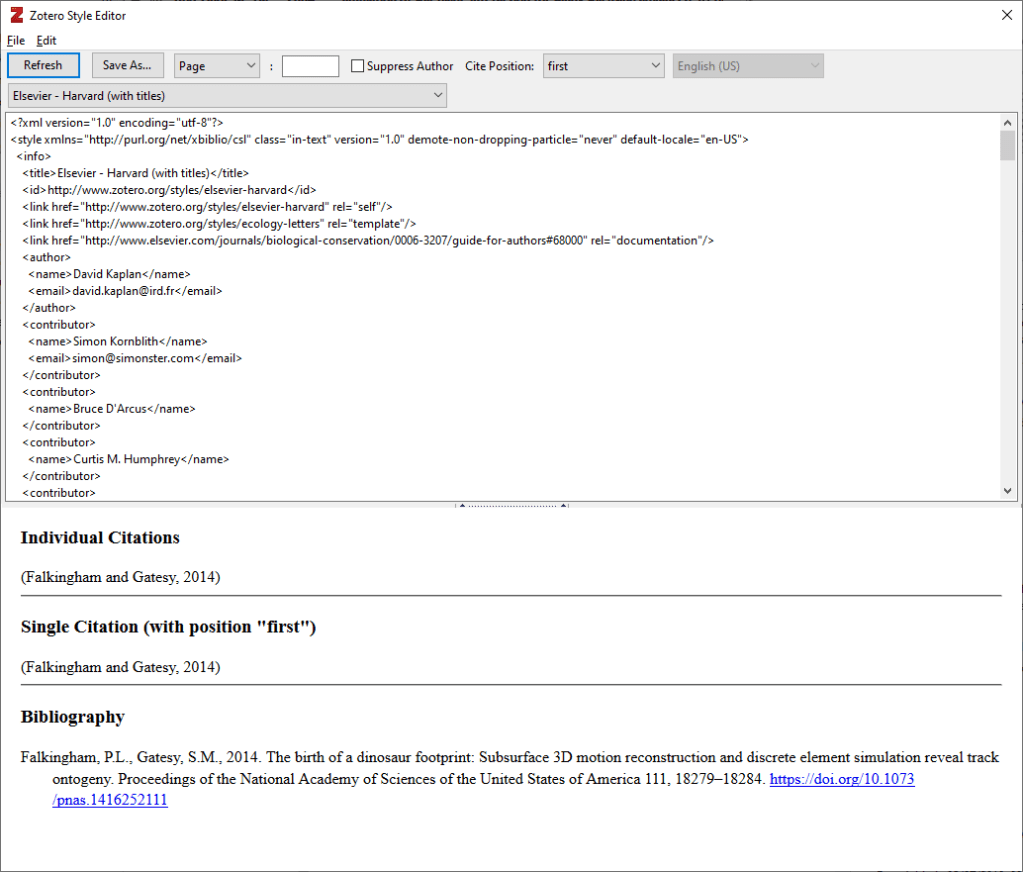Image resolution: width=1023 pixels, height=872 pixels.
Task: Click the XML editor scroll-down arrow
Action: pyautogui.click(x=1008, y=490)
